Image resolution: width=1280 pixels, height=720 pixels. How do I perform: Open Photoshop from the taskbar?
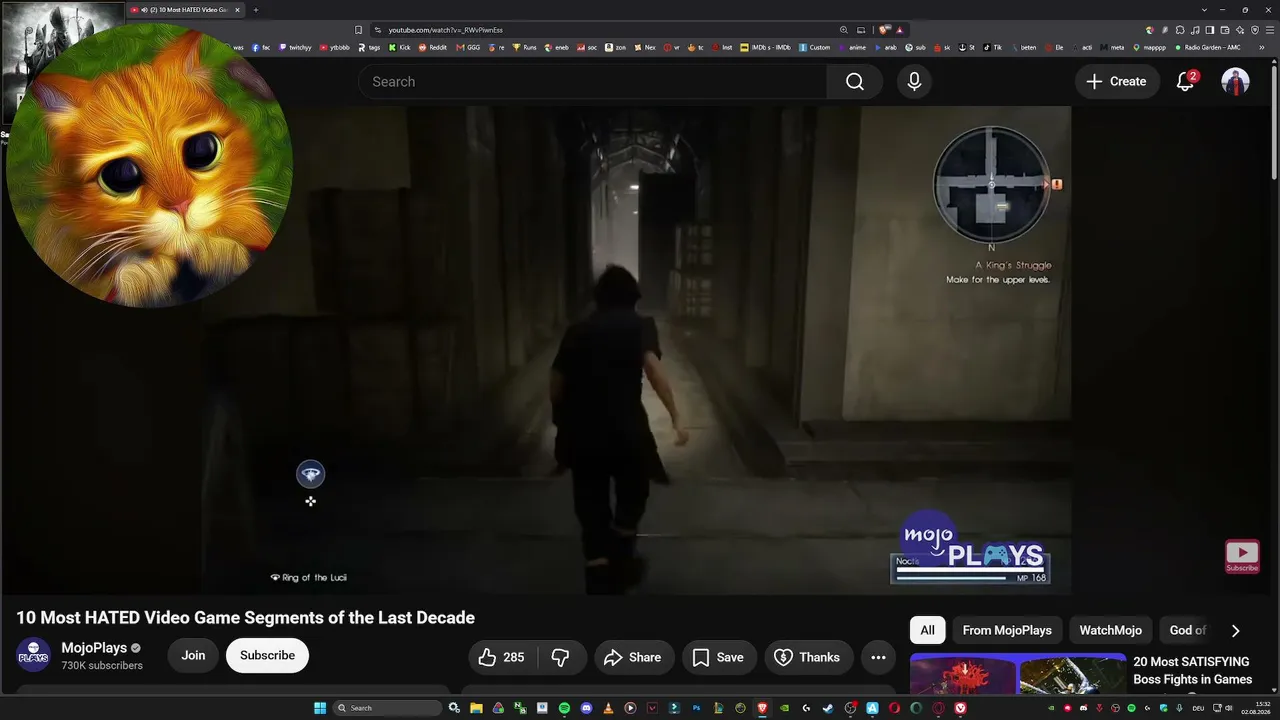pyautogui.click(x=696, y=708)
